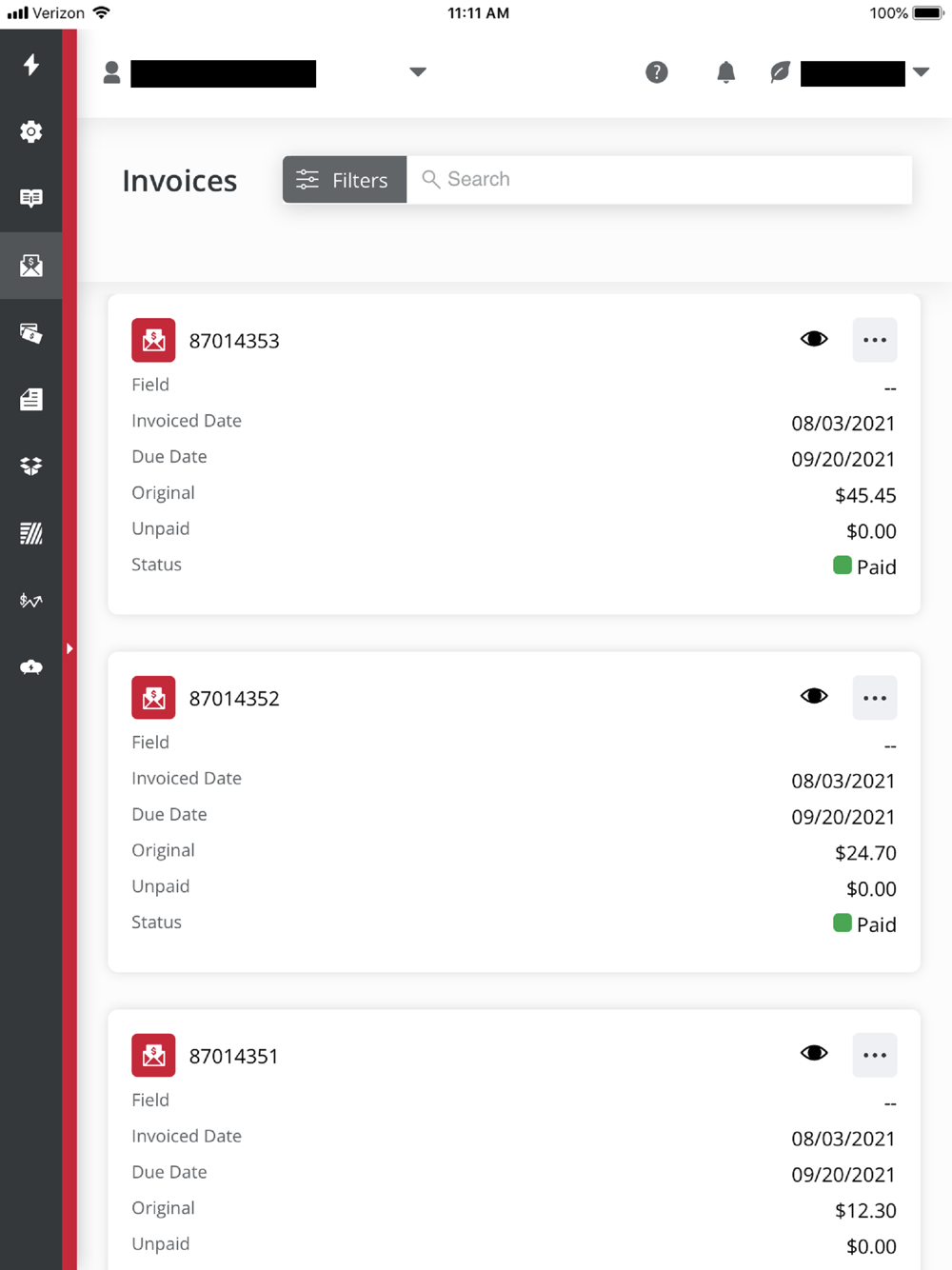Click original amount $24.70
This screenshot has width=952, height=1270.
(x=865, y=853)
